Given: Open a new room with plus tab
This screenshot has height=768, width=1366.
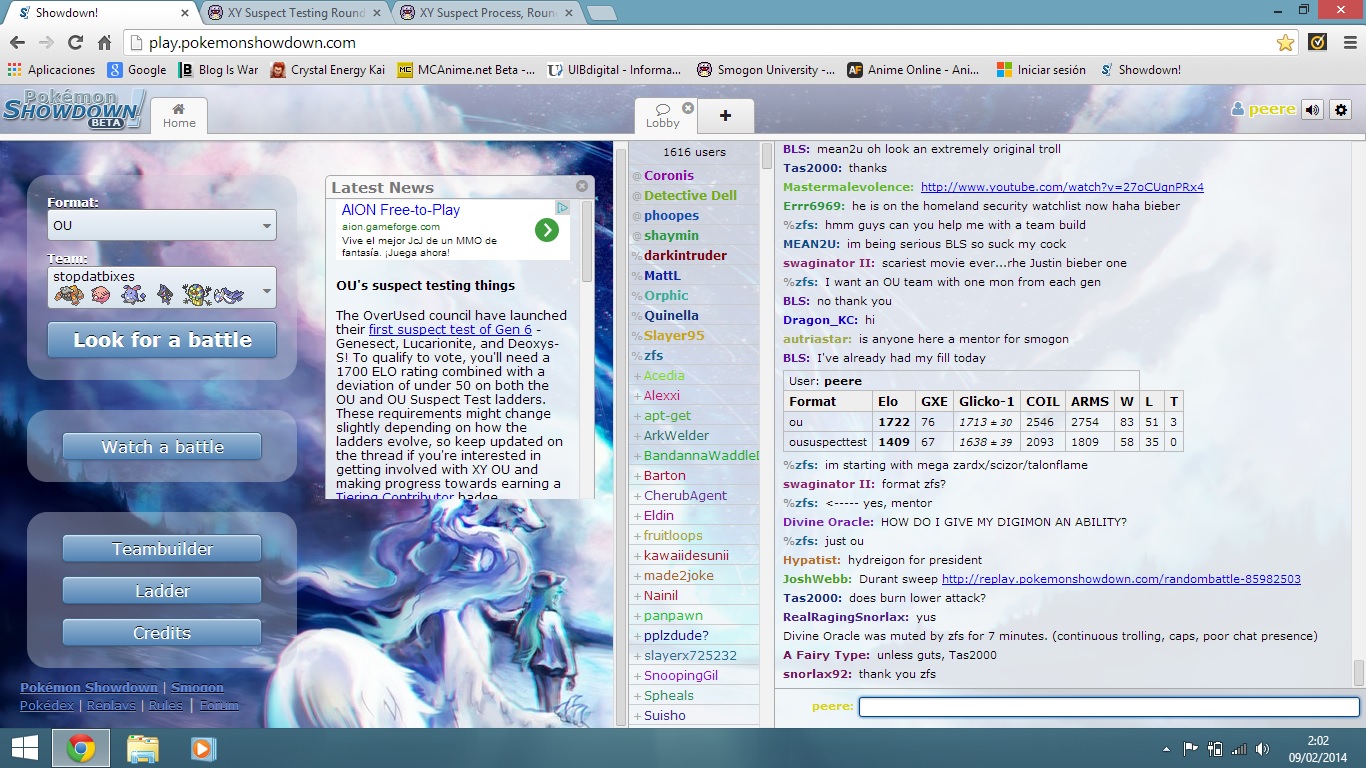Looking at the screenshot, I should coord(725,116).
